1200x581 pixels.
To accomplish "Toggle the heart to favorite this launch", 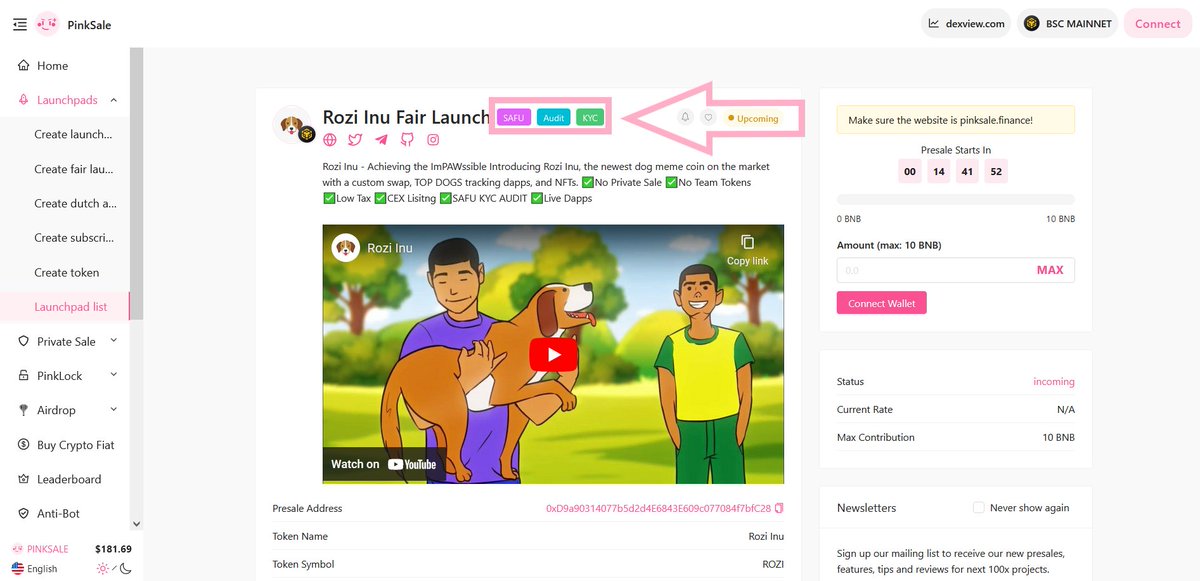I will (x=709, y=117).
